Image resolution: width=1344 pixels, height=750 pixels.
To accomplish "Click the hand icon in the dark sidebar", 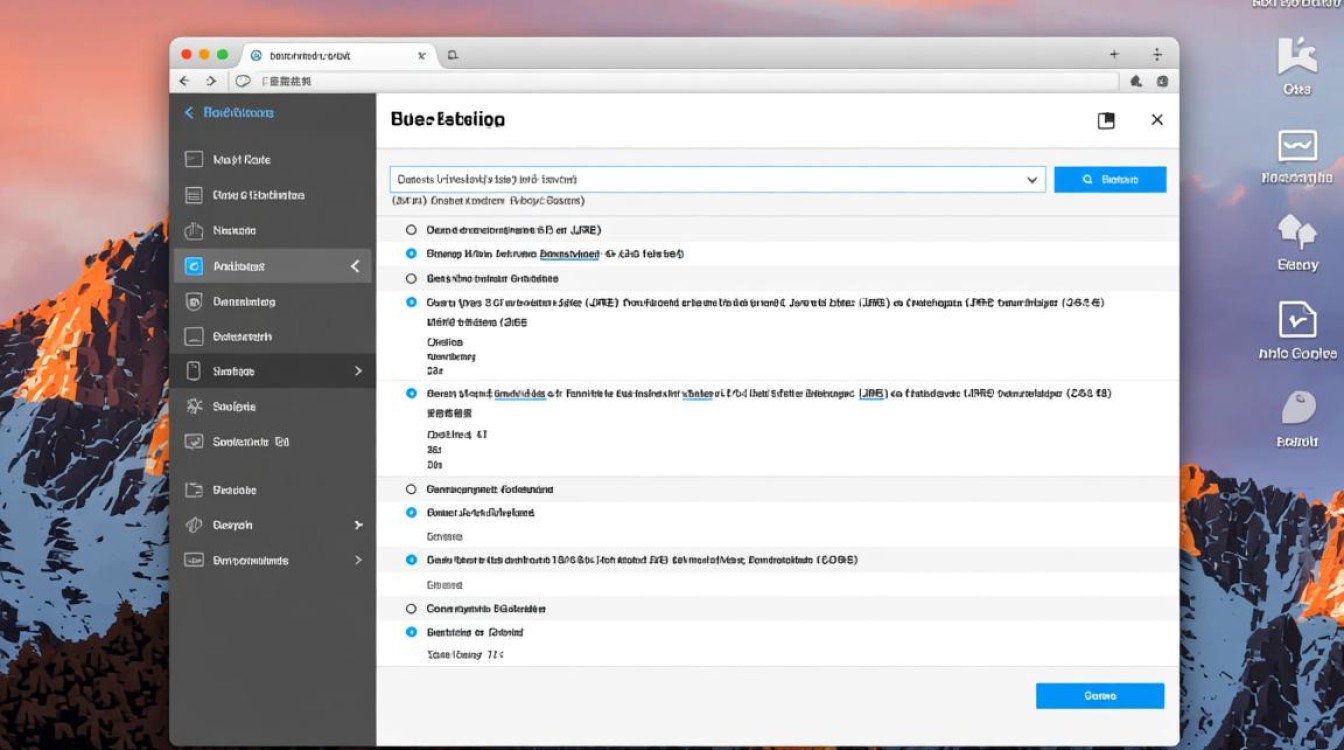I will click(x=194, y=231).
